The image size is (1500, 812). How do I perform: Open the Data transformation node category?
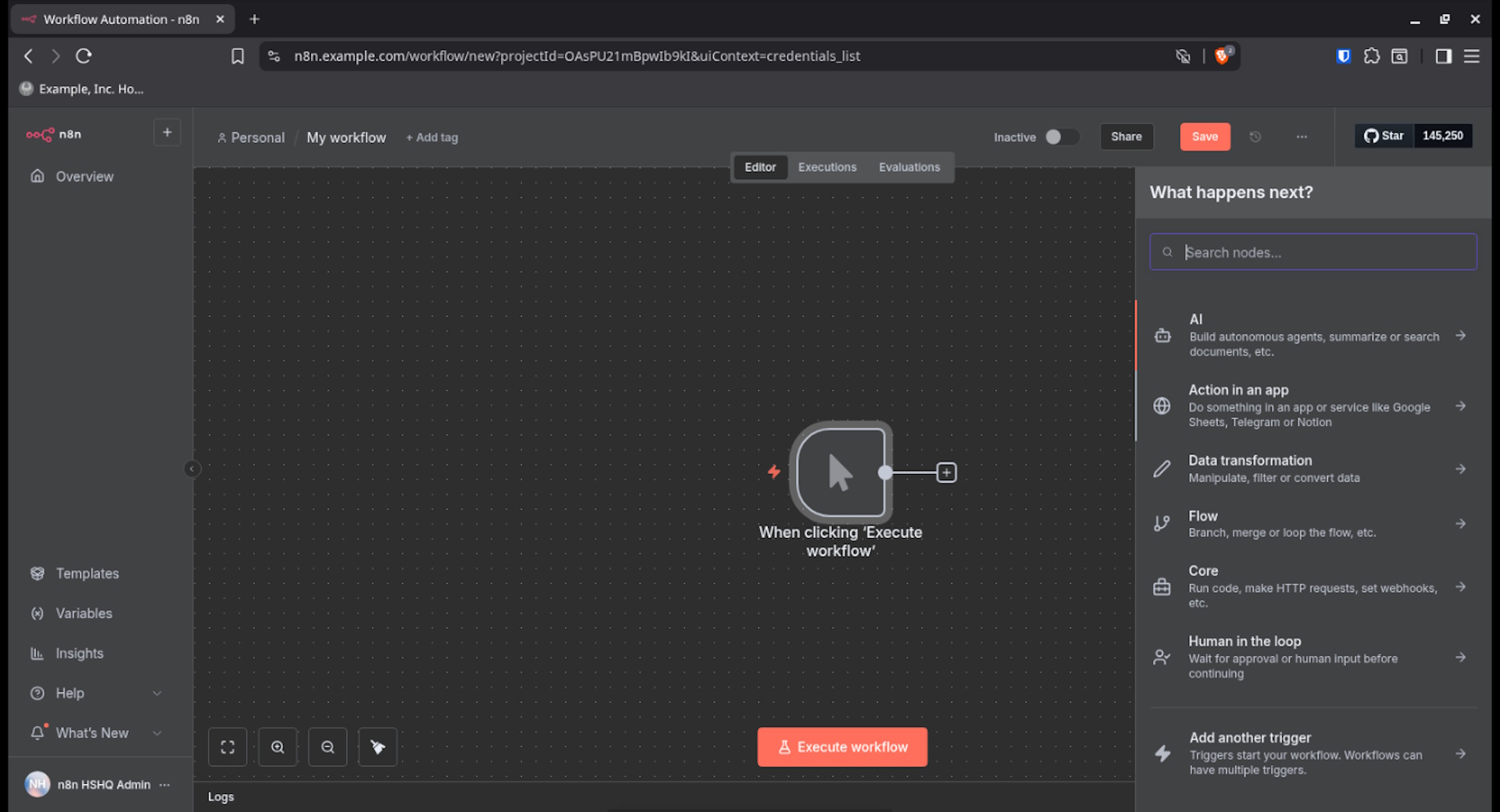coord(1312,468)
